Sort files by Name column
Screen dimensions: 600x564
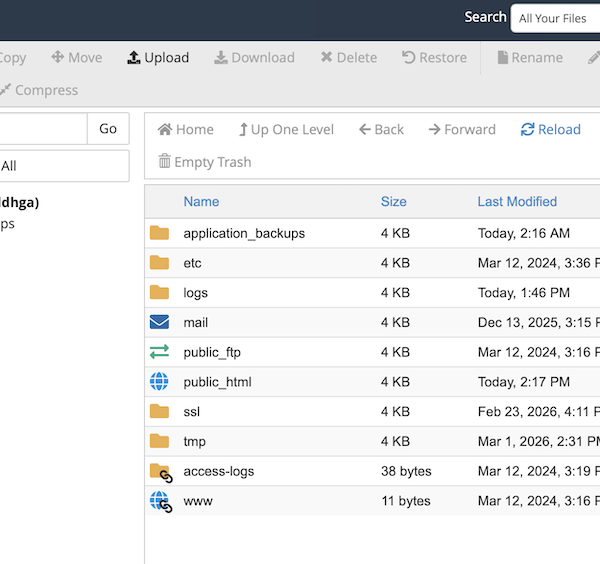(201, 201)
